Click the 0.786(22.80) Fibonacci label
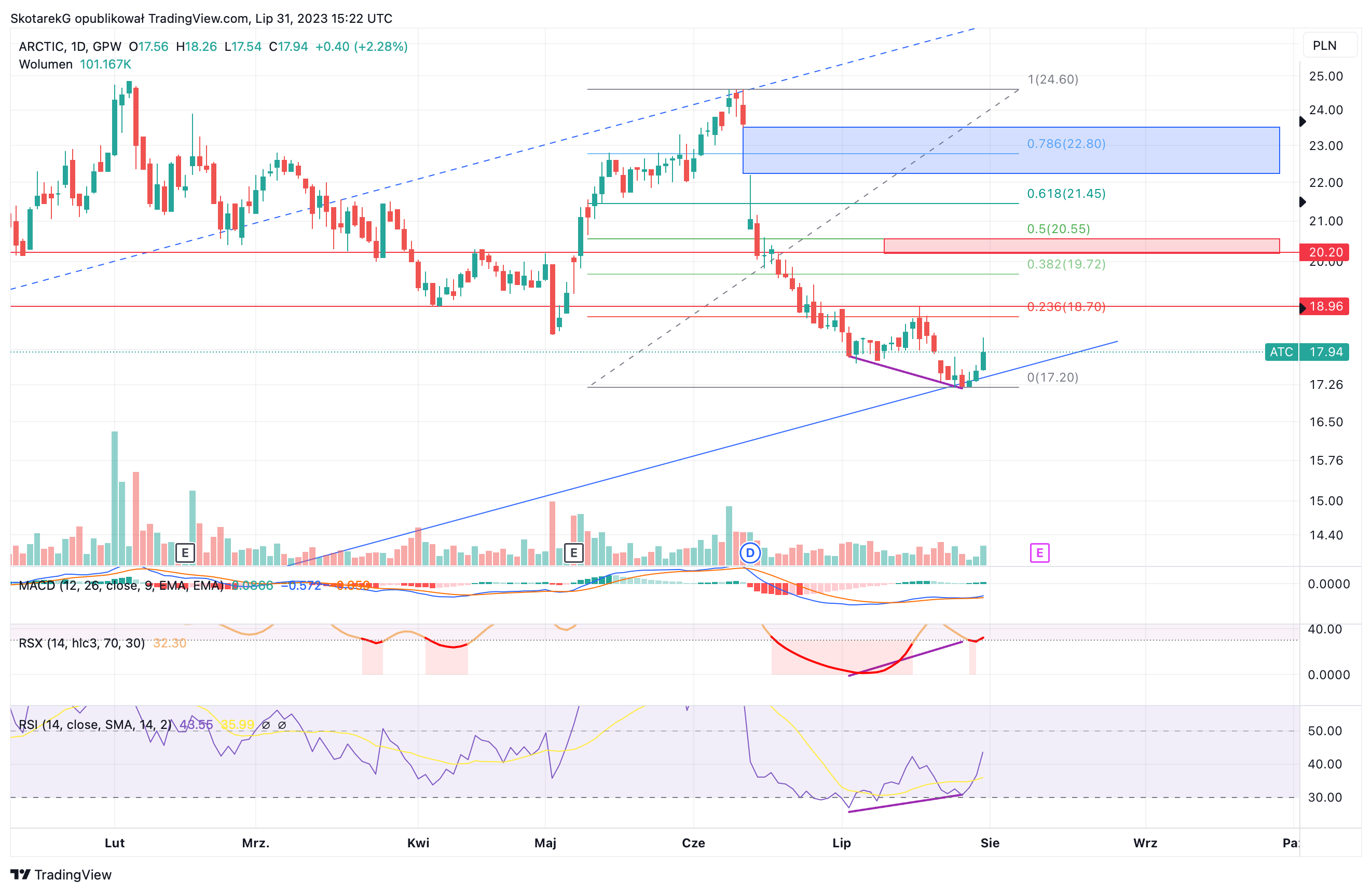Viewport: 1372px width, 893px height. tap(1066, 144)
